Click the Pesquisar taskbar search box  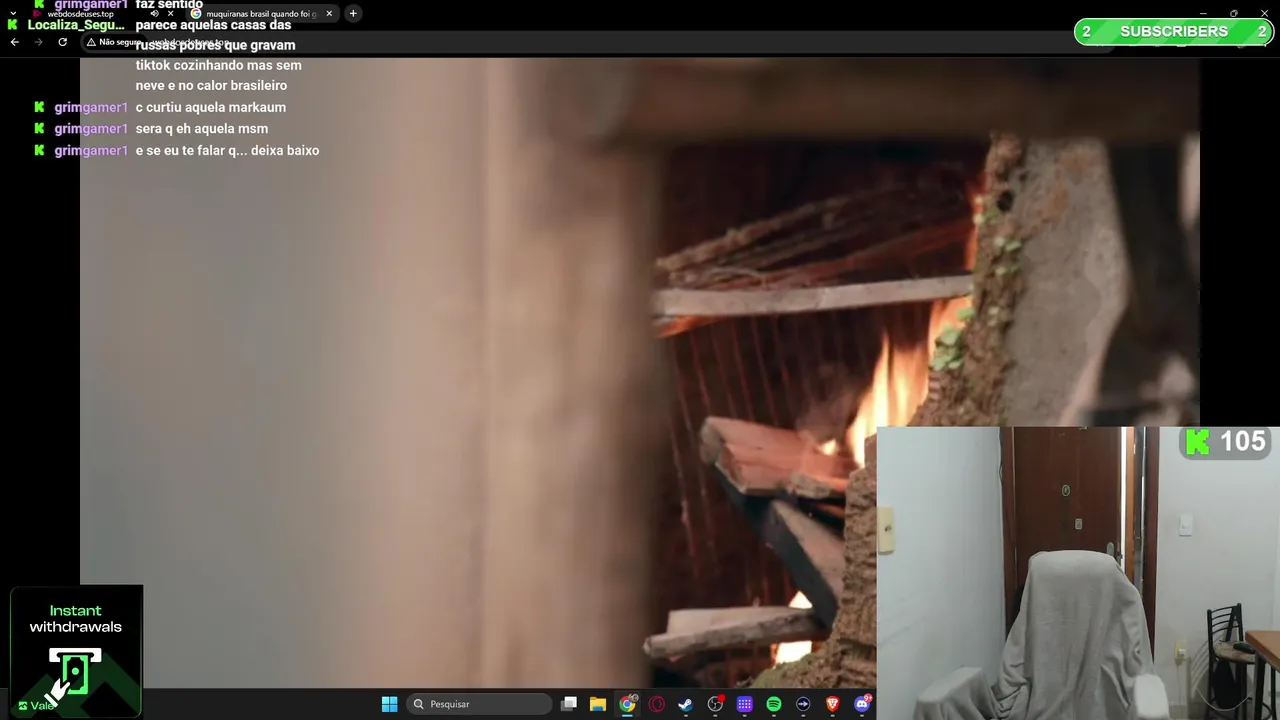479,704
